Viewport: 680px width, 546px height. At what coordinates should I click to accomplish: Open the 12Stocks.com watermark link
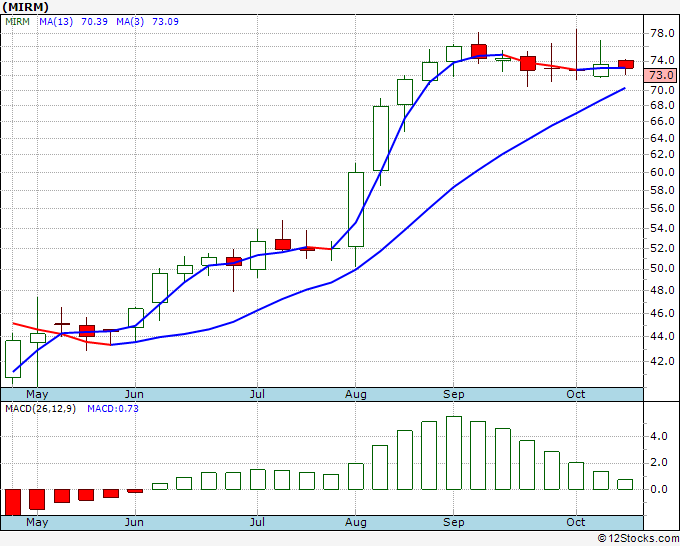coord(637,538)
